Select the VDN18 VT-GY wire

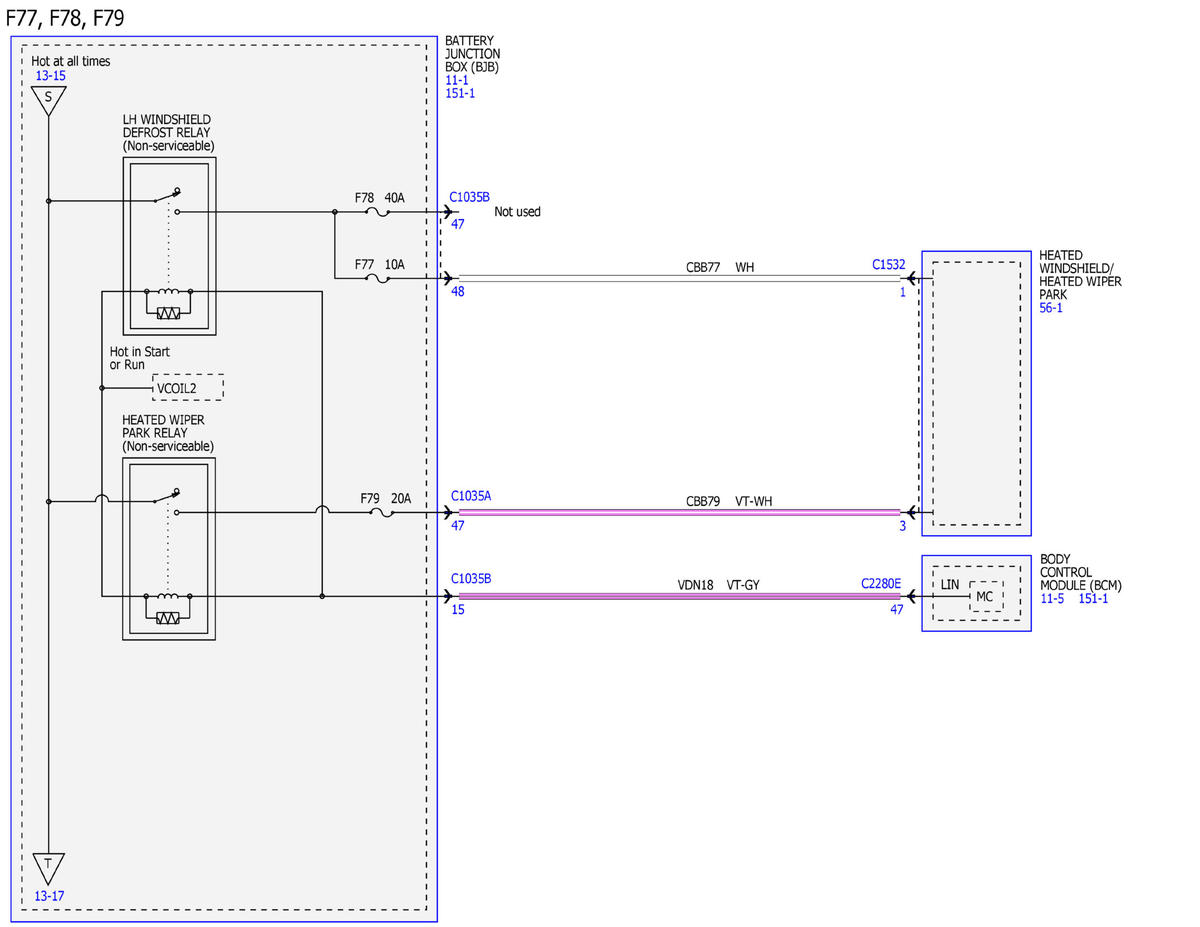point(680,596)
